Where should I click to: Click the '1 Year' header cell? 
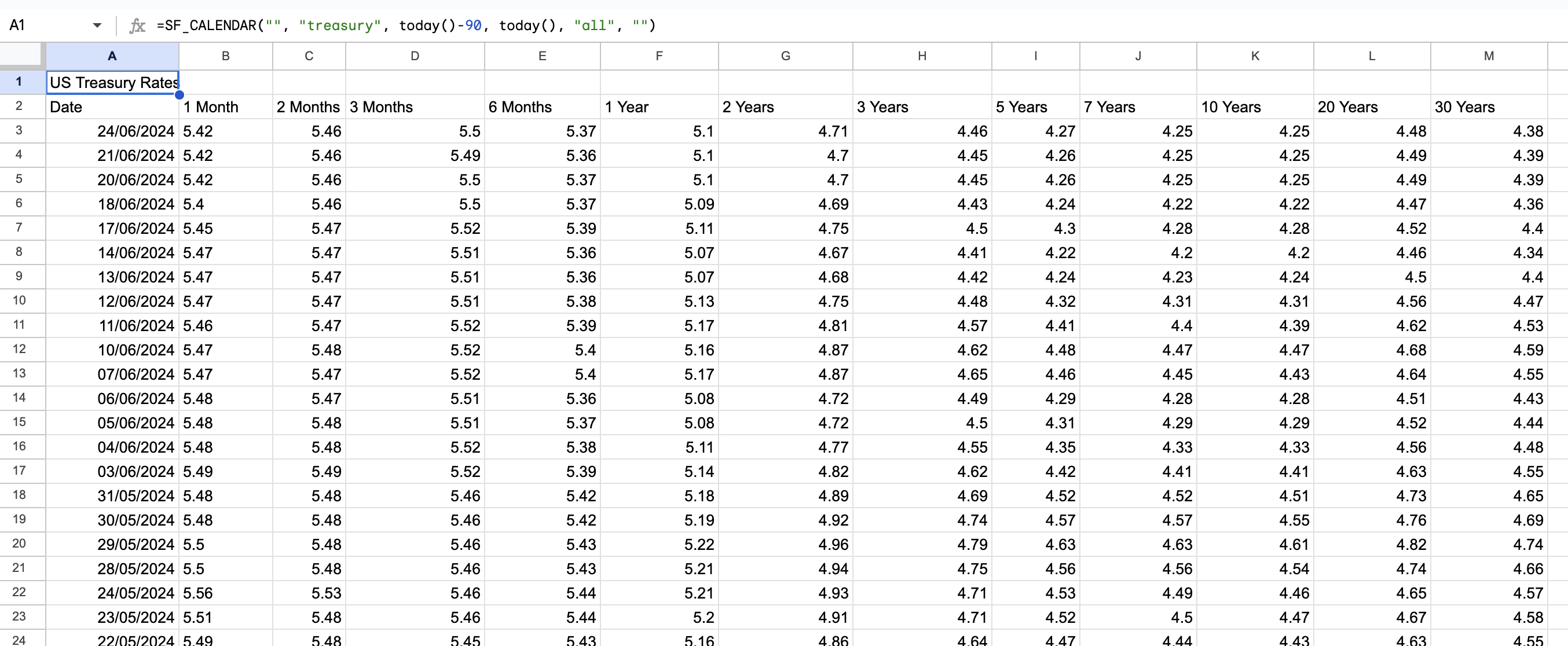(x=659, y=107)
